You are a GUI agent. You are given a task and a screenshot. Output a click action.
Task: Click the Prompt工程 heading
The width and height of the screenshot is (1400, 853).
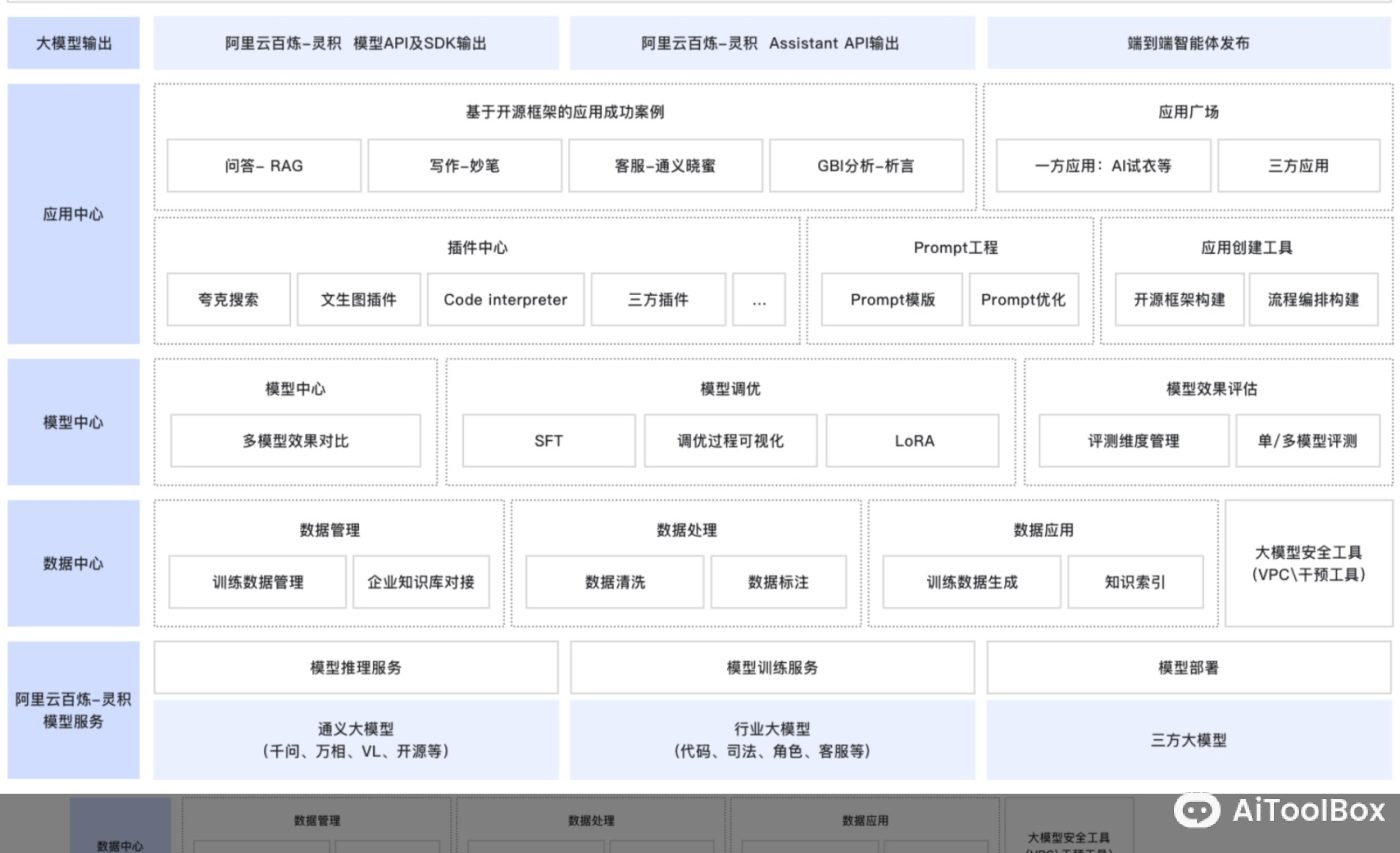(x=955, y=247)
